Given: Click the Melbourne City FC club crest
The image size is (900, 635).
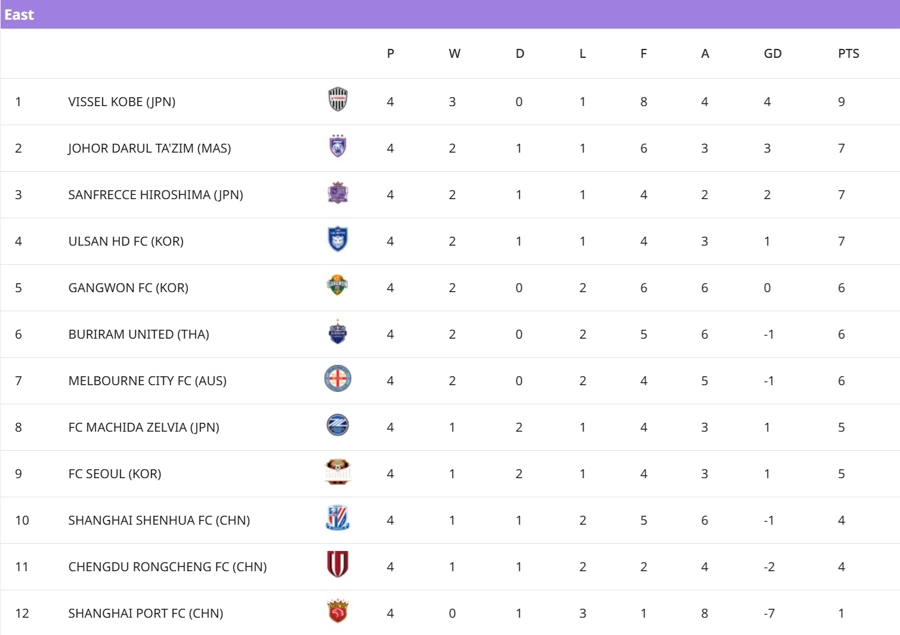Looking at the screenshot, I should click(x=338, y=379).
